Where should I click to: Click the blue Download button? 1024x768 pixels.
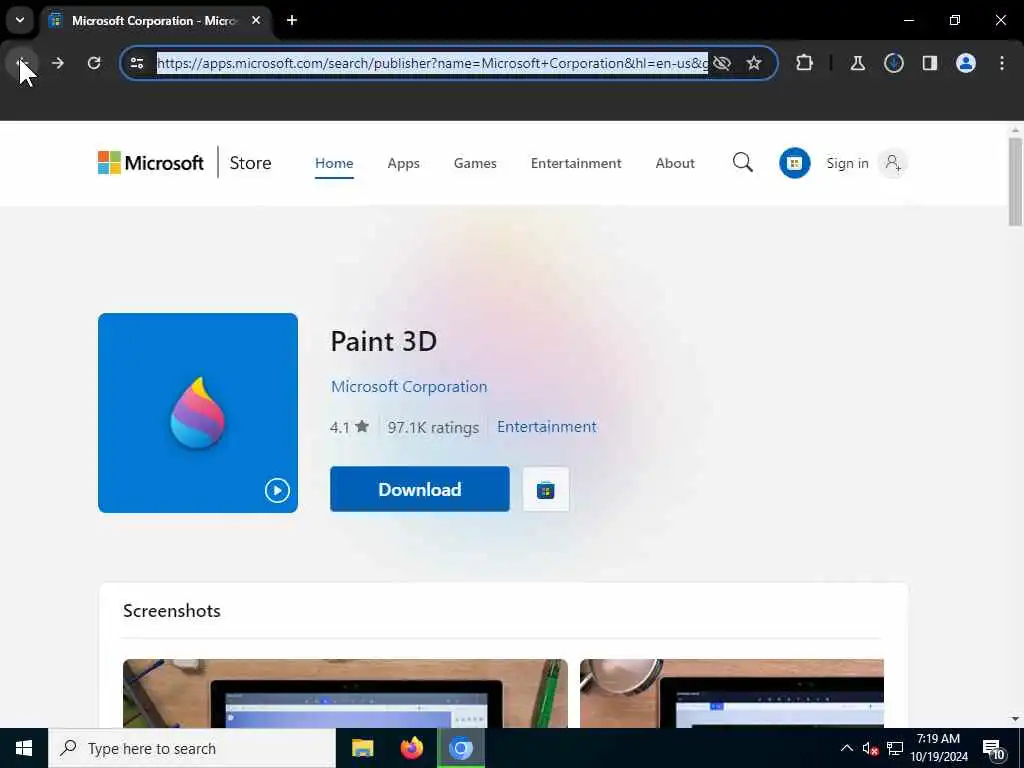[x=420, y=489]
